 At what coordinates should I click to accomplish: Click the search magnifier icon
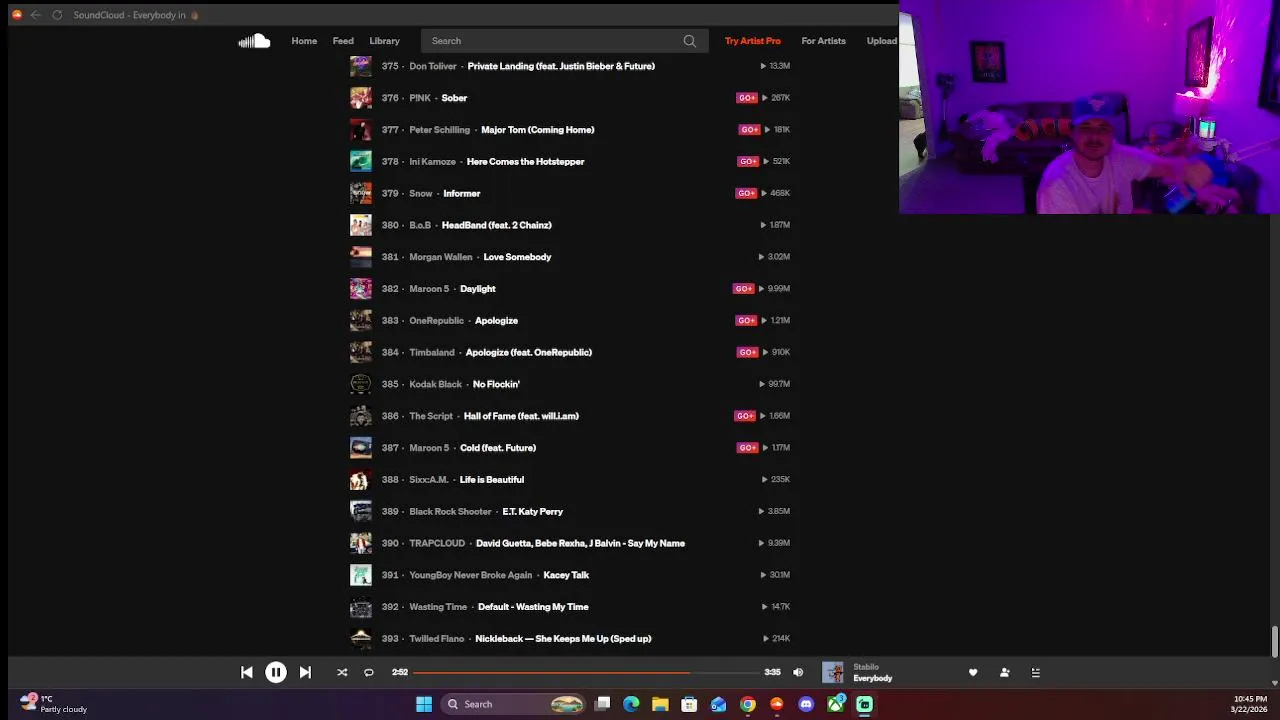689,41
